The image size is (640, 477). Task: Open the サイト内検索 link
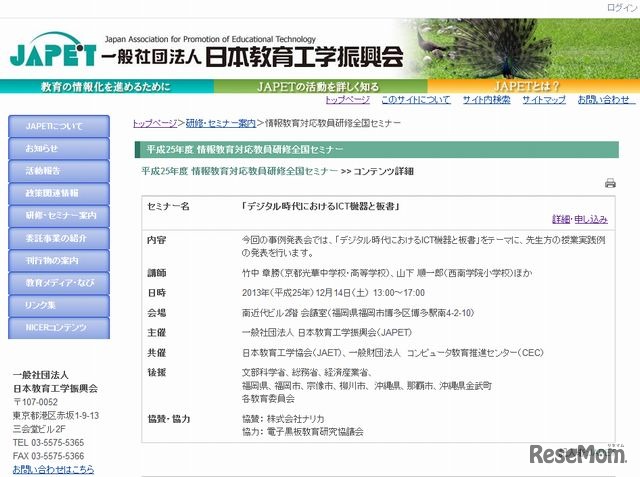pos(486,100)
